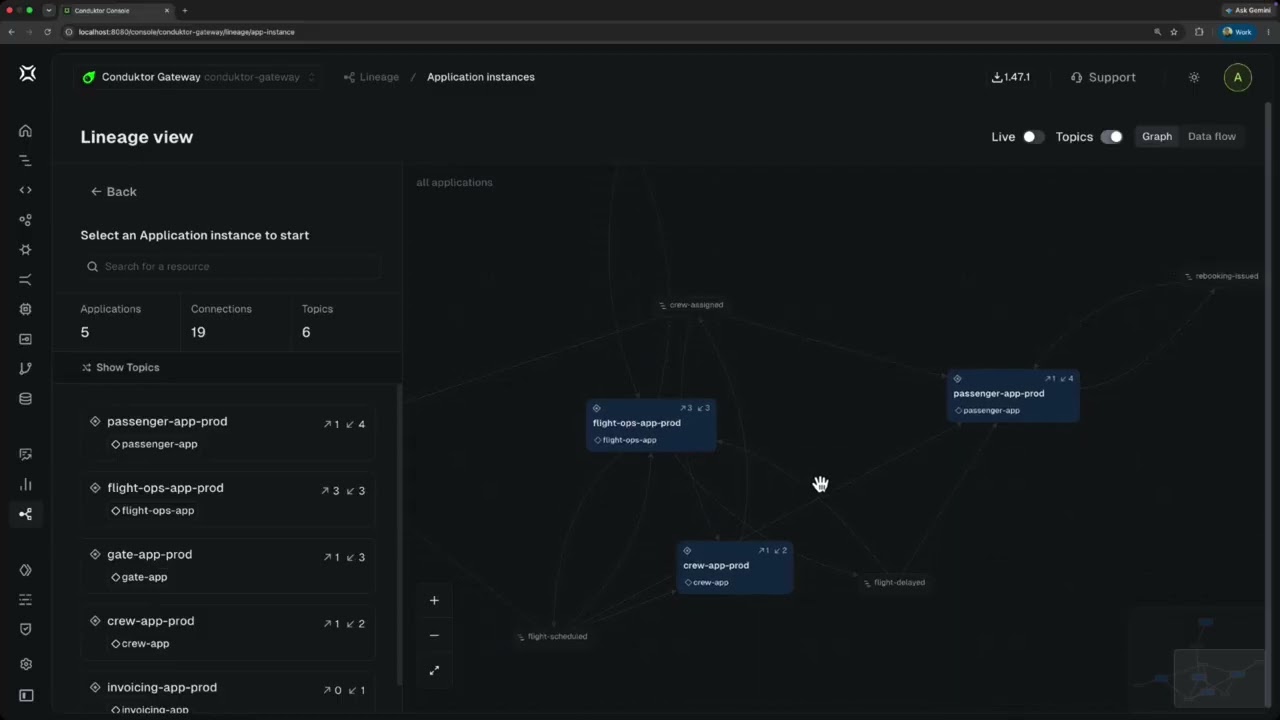Click the Connections count stat
The width and height of the screenshot is (1280, 720).
click(x=235, y=321)
